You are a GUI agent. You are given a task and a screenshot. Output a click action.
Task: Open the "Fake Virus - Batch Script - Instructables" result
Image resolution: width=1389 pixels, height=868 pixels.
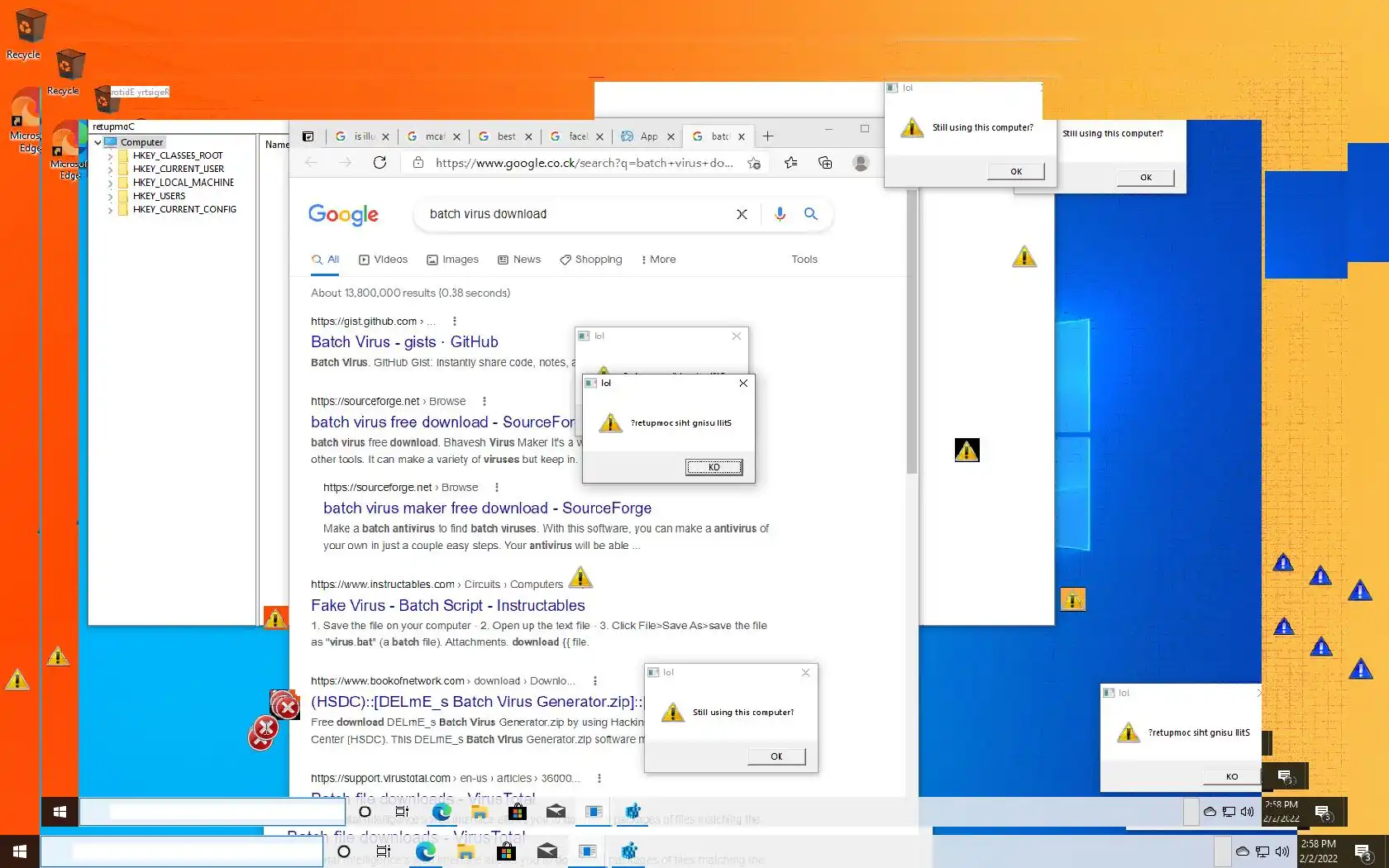click(x=447, y=606)
